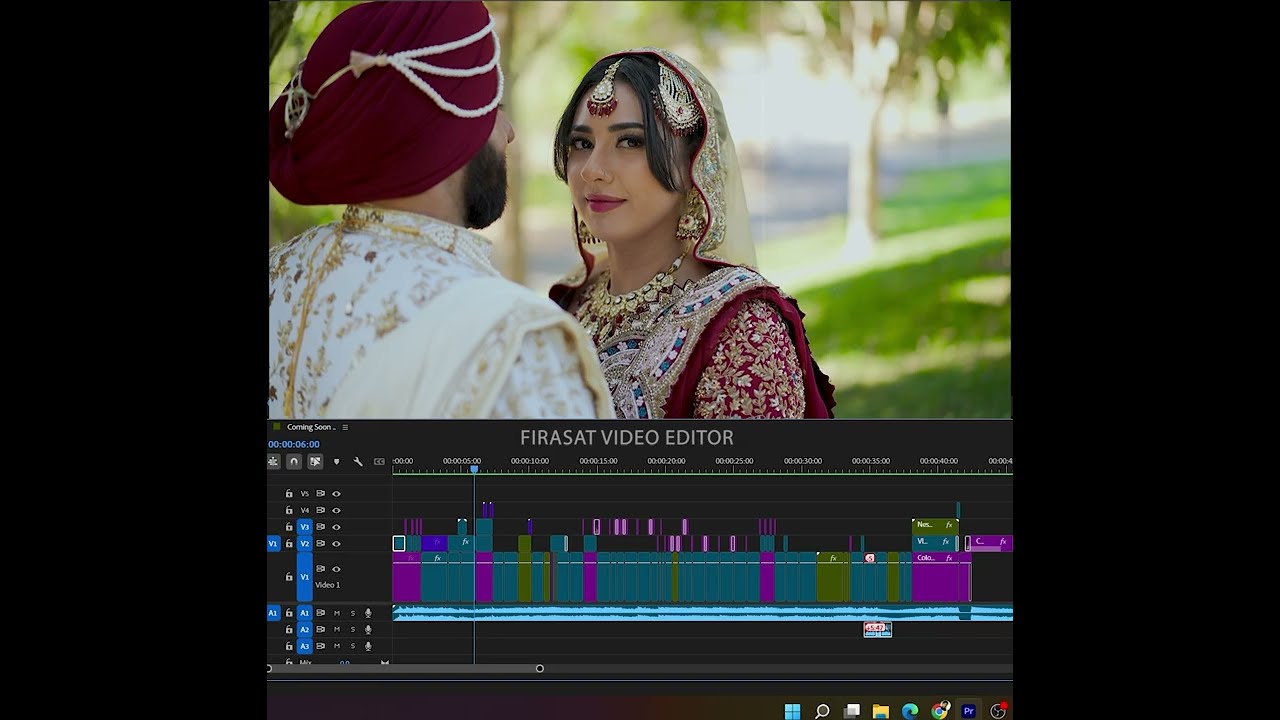Enable voice-over record on A3
Screen dimensions: 1280x720
(368, 646)
